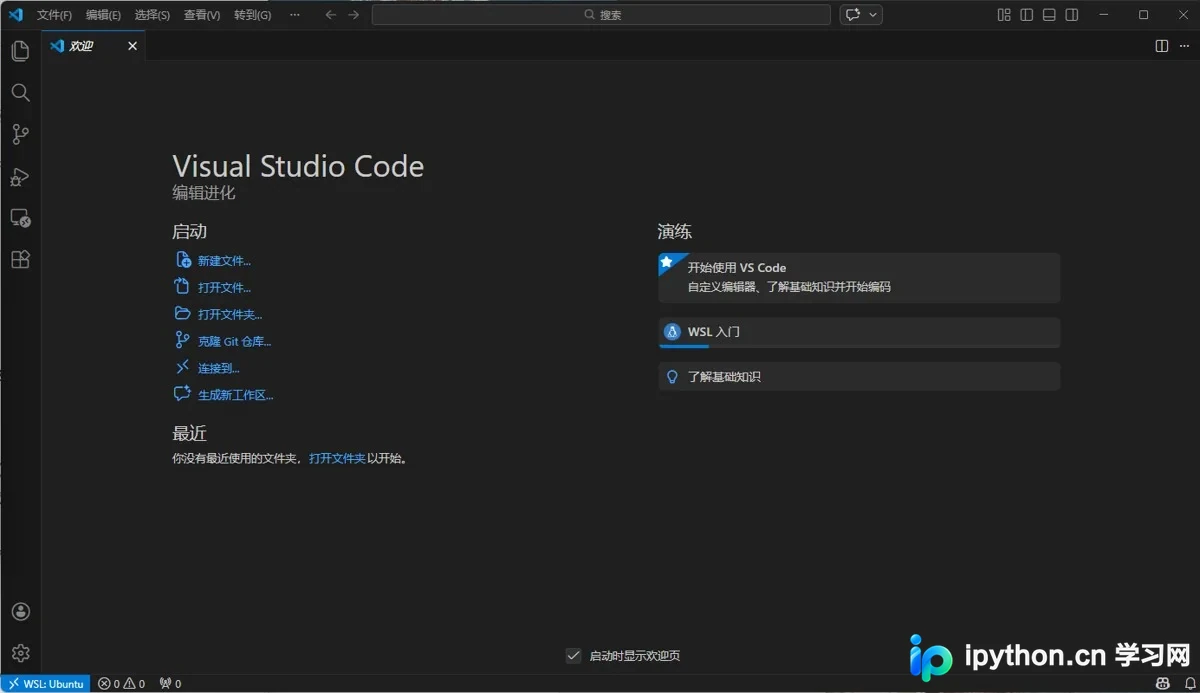Click the new file icon beside 新建文件
The width and height of the screenshot is (1200, 693).
(183, 260)
